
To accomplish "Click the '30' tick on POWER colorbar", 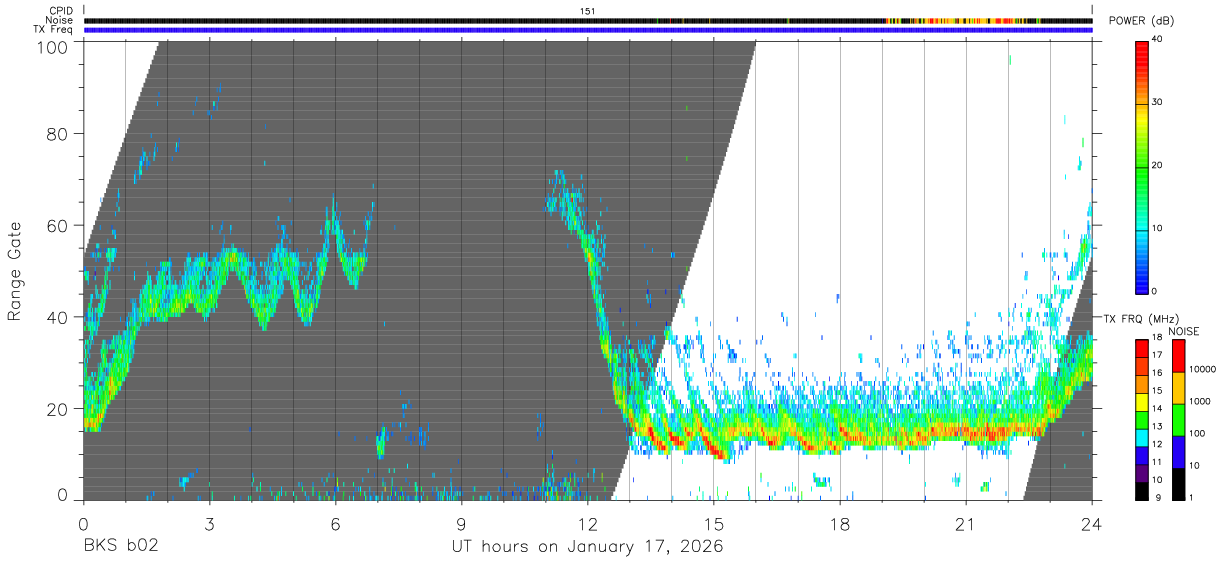I will coord(1159,103).
